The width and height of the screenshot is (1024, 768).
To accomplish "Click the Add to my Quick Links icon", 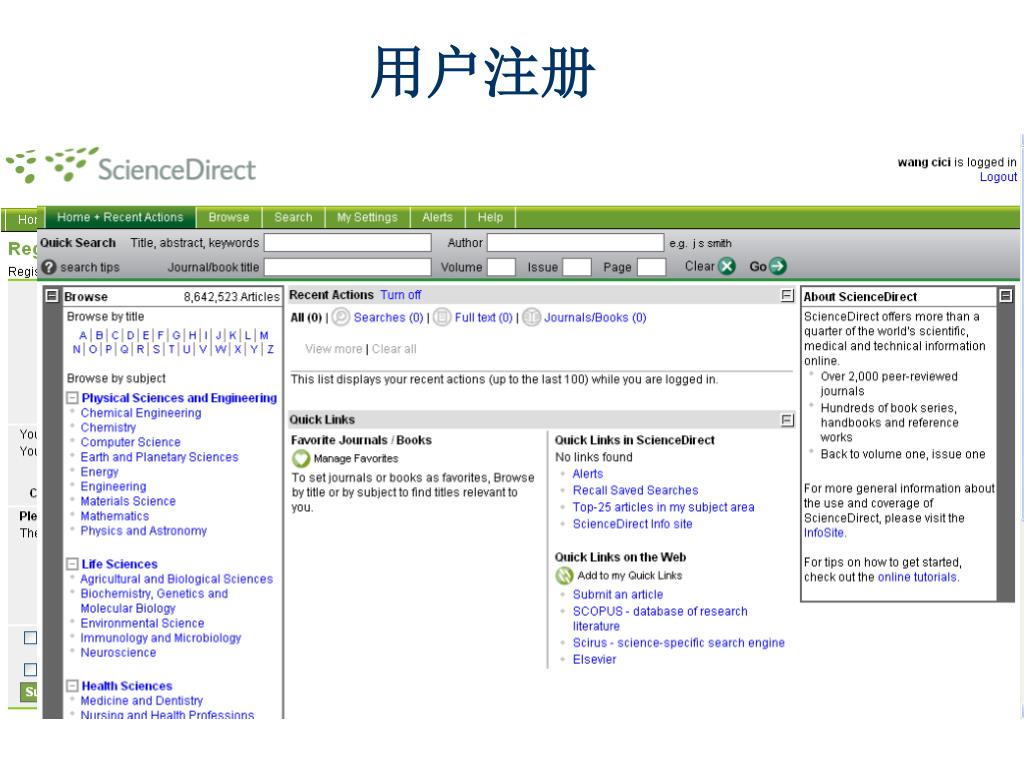I will tap(564, 575).
